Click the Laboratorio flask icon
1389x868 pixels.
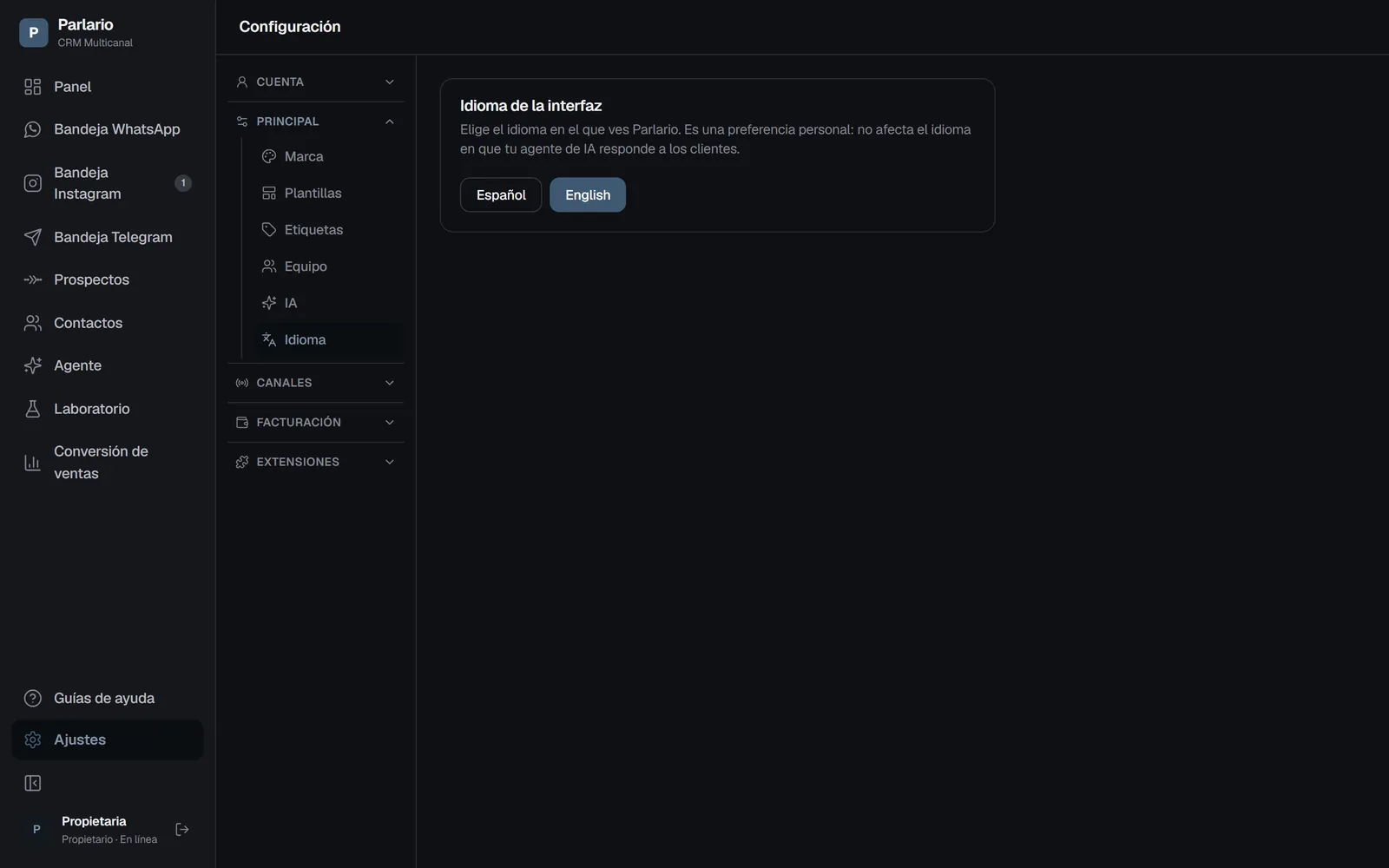click(x=33, y=409)
